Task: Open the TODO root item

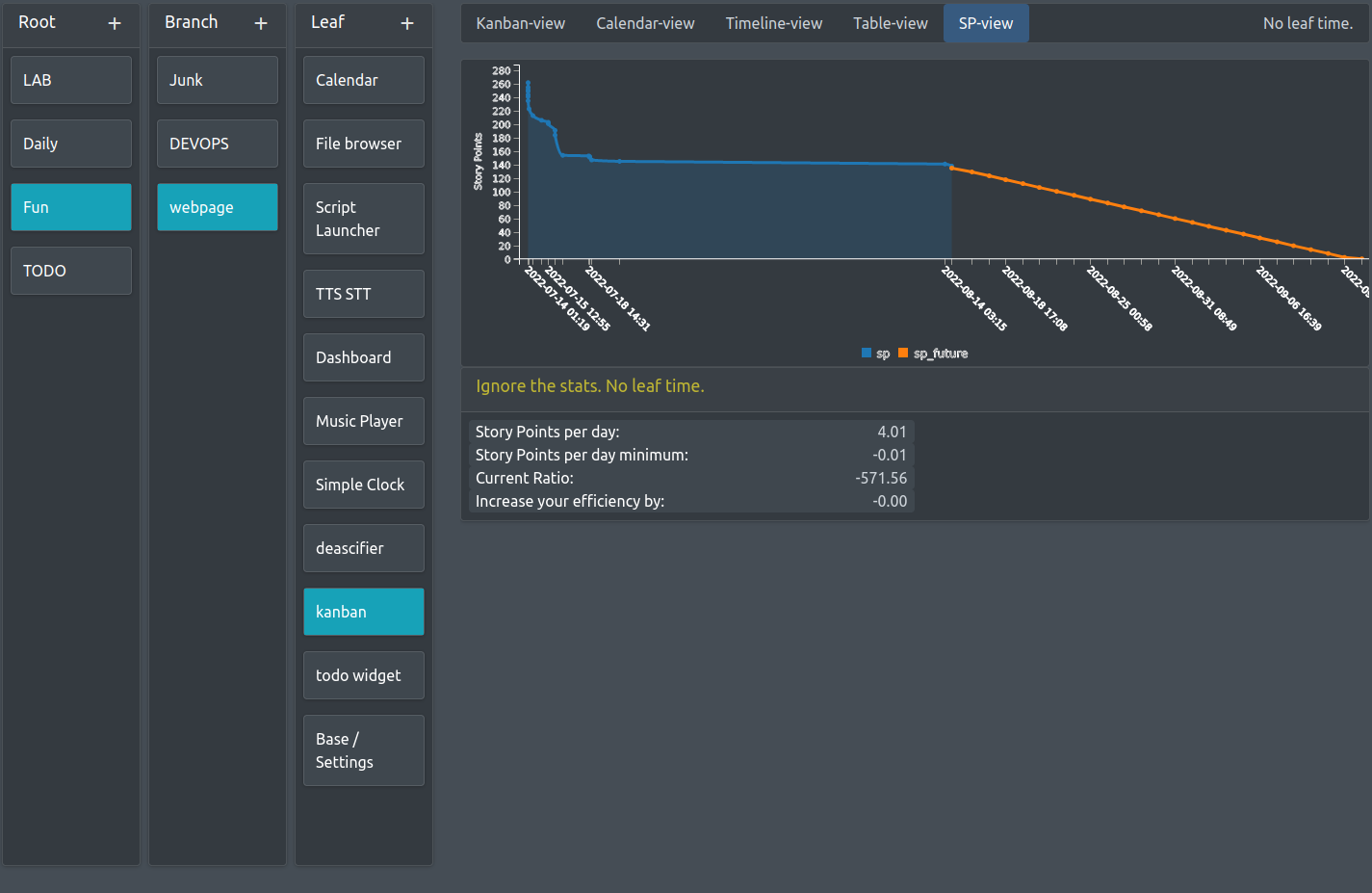Action: pos(71,271)
